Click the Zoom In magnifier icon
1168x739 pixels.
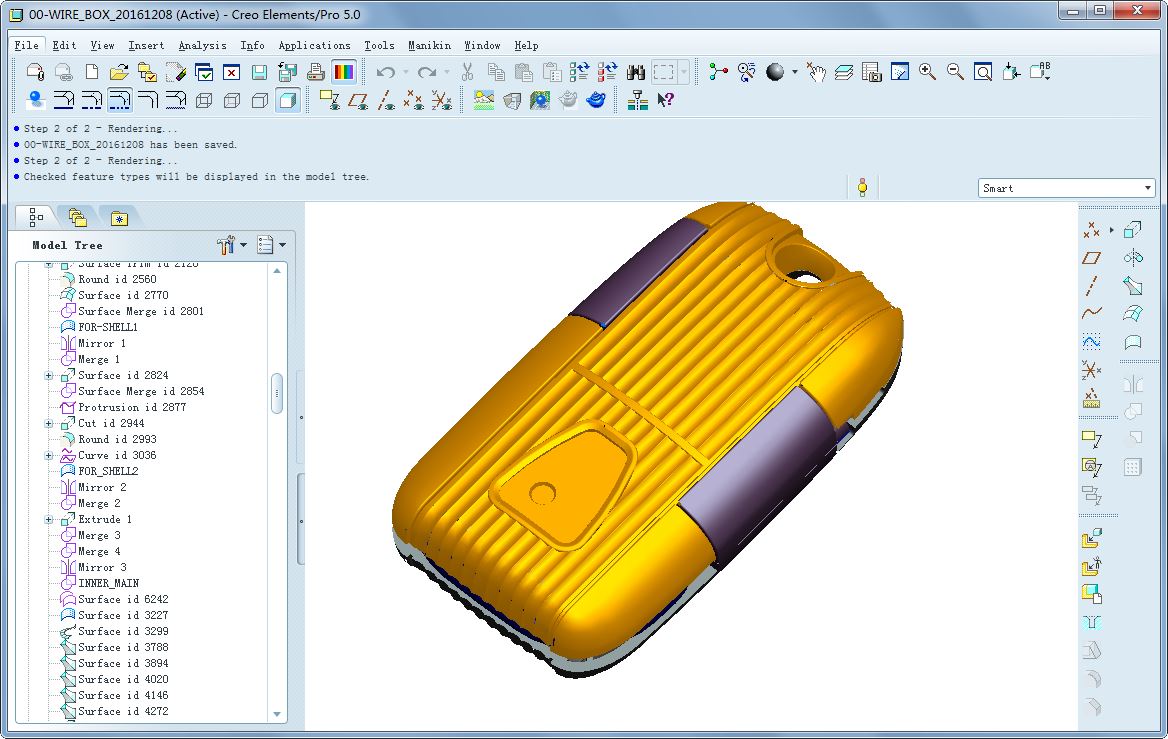[927, 72]
